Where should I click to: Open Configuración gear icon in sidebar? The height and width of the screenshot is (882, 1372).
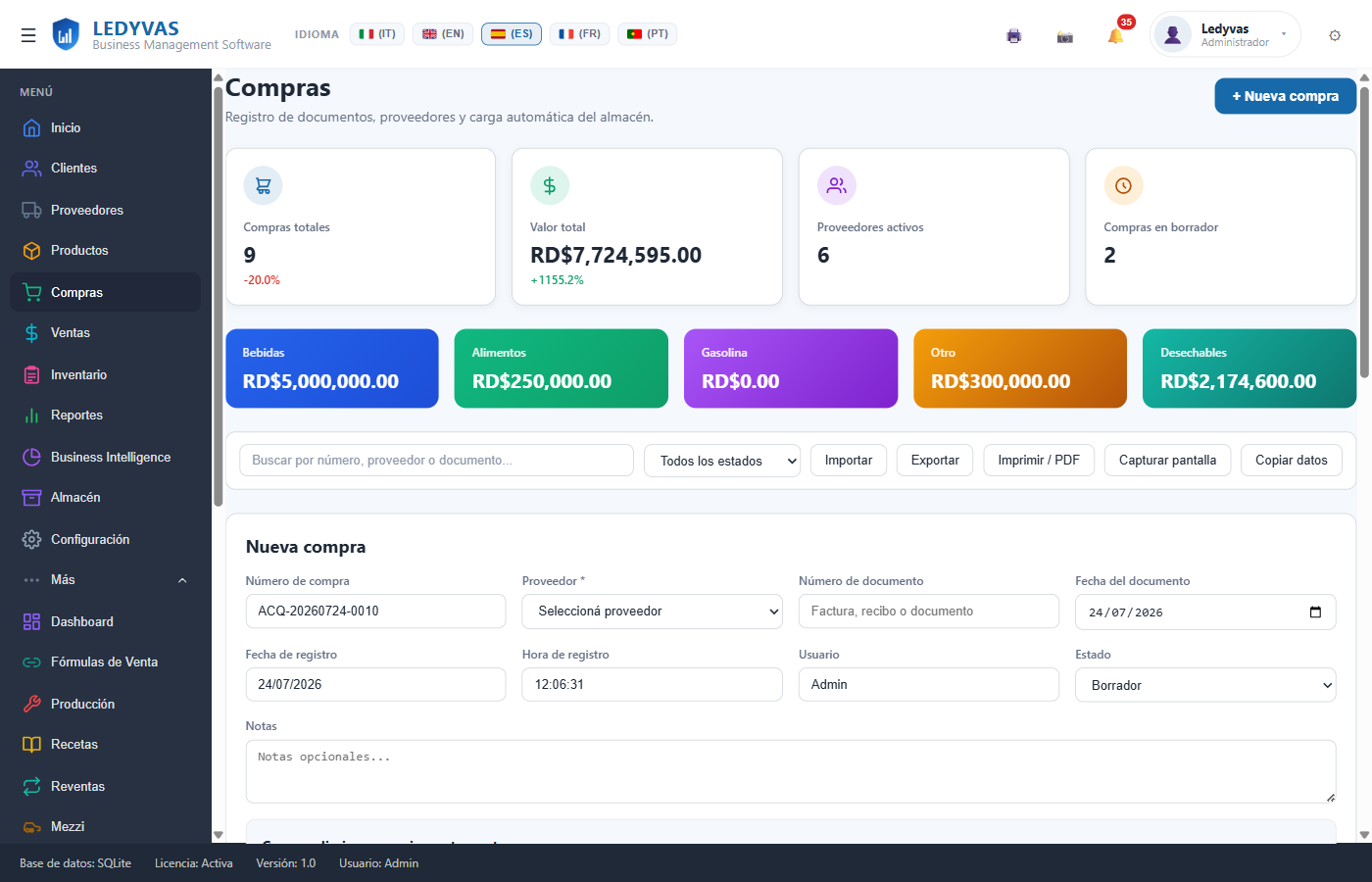31,539
